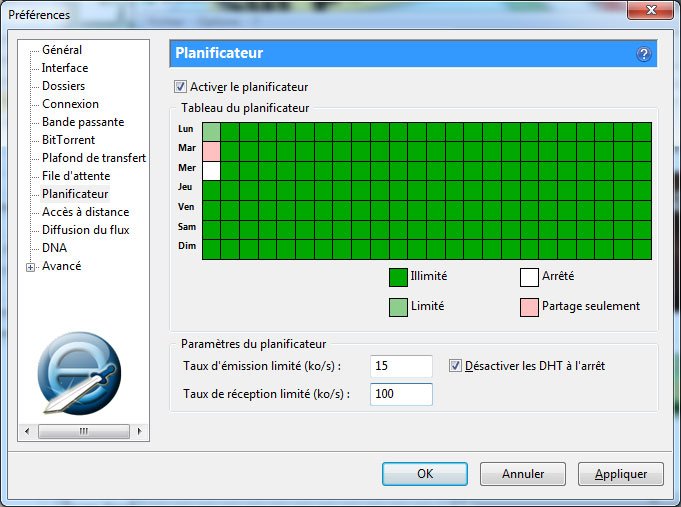Click the Annuler button
The image size is (681, 507).
(523, 474)
